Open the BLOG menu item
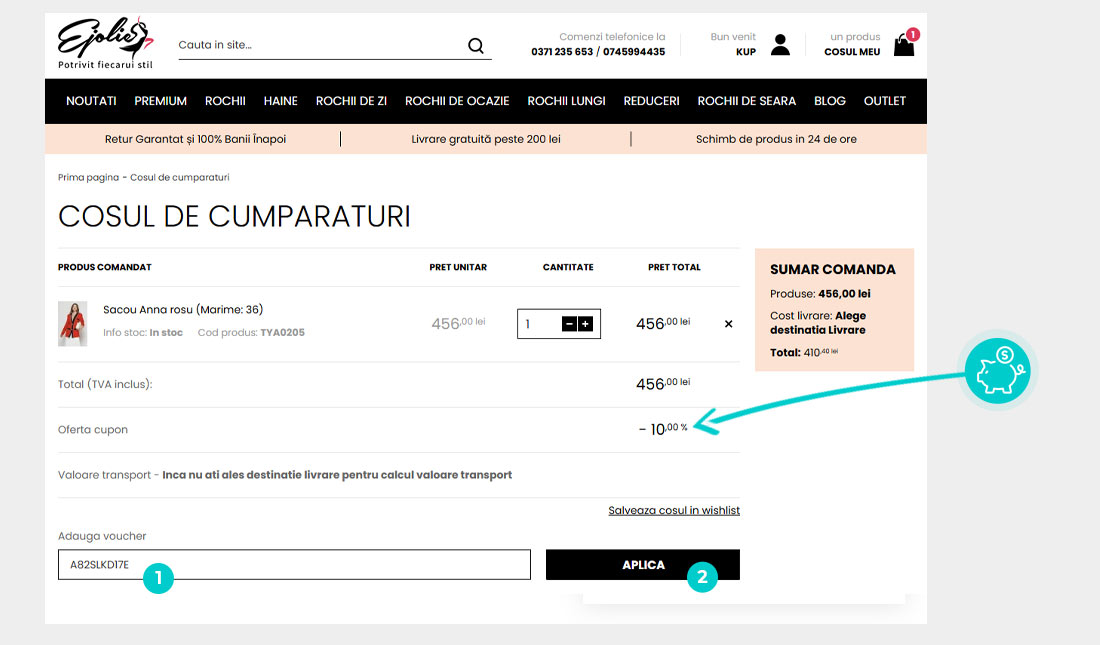 829,101
